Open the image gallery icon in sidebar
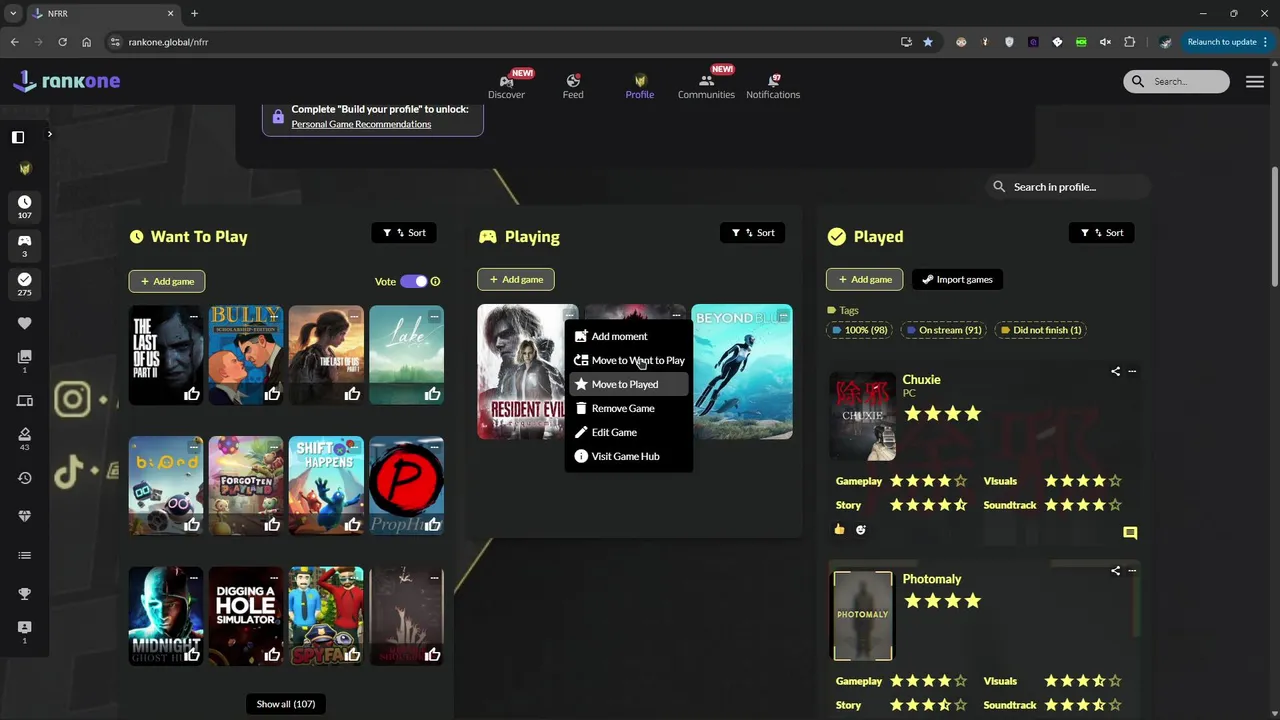Viewport: 1280px width, 720px height. 25,361
